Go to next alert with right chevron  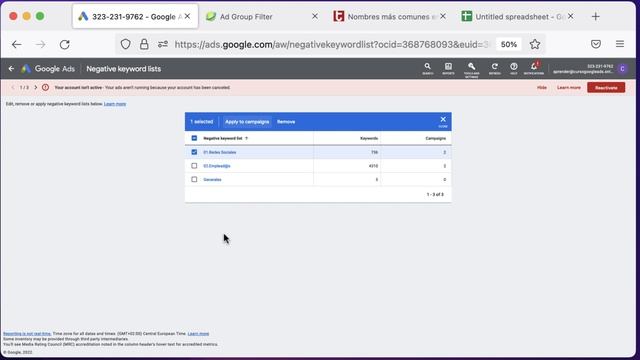coord(36,87)
